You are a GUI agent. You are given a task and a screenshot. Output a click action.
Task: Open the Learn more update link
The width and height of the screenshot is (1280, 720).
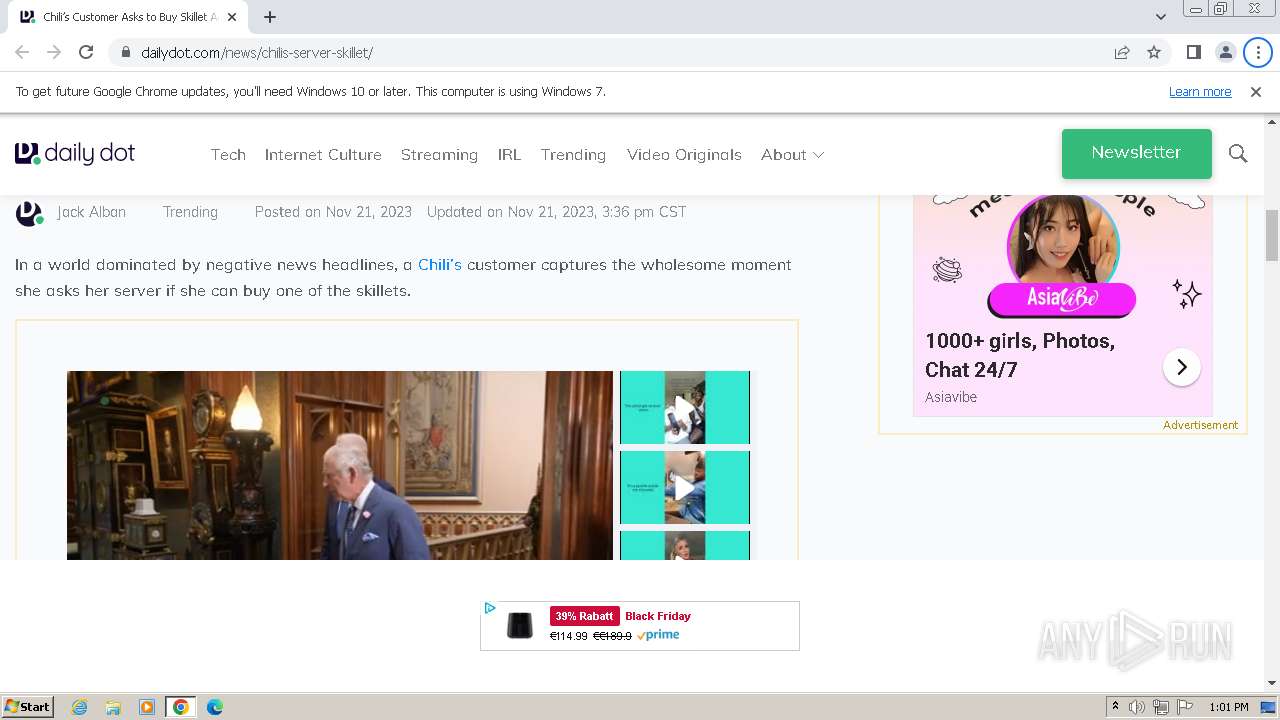point(1200,92)
